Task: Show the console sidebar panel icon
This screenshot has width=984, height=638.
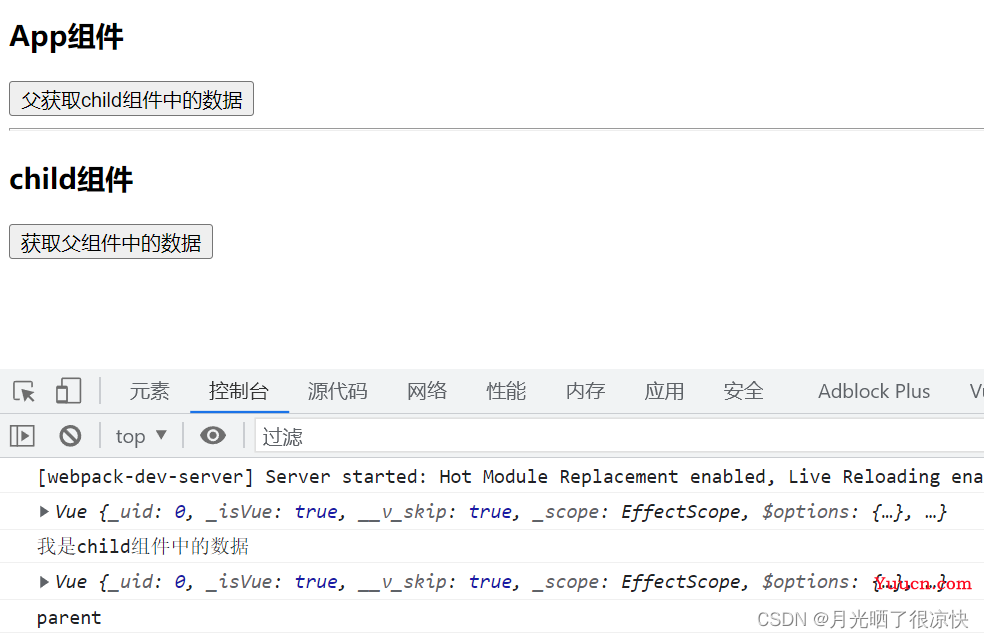Action: click(22, 435)
